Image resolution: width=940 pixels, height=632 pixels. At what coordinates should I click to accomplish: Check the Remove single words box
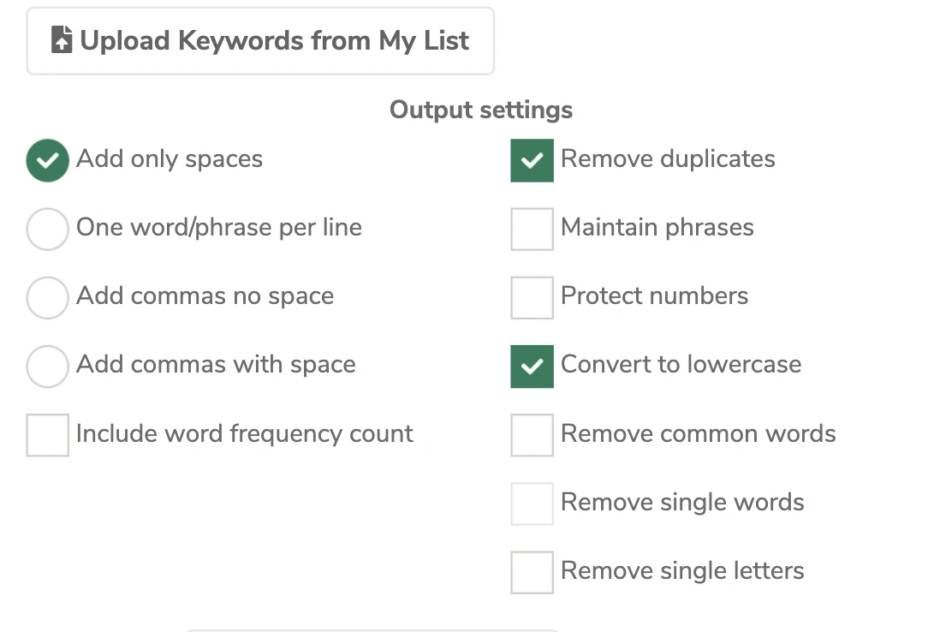pyautogui.click(x=531, y=503)
